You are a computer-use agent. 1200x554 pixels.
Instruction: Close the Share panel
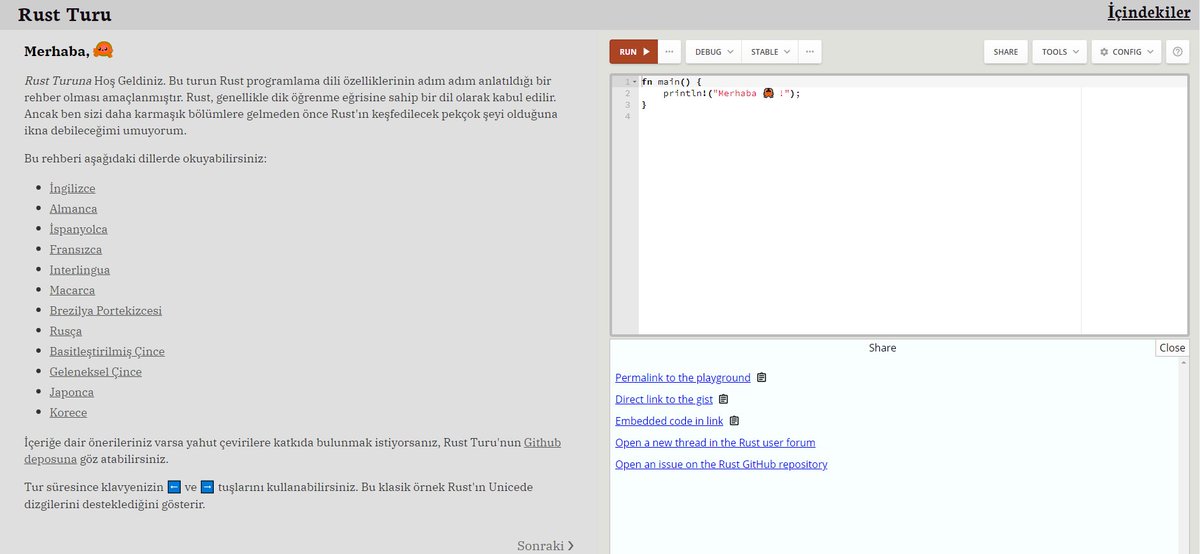pyautogui.click(x=1172, y=348)
